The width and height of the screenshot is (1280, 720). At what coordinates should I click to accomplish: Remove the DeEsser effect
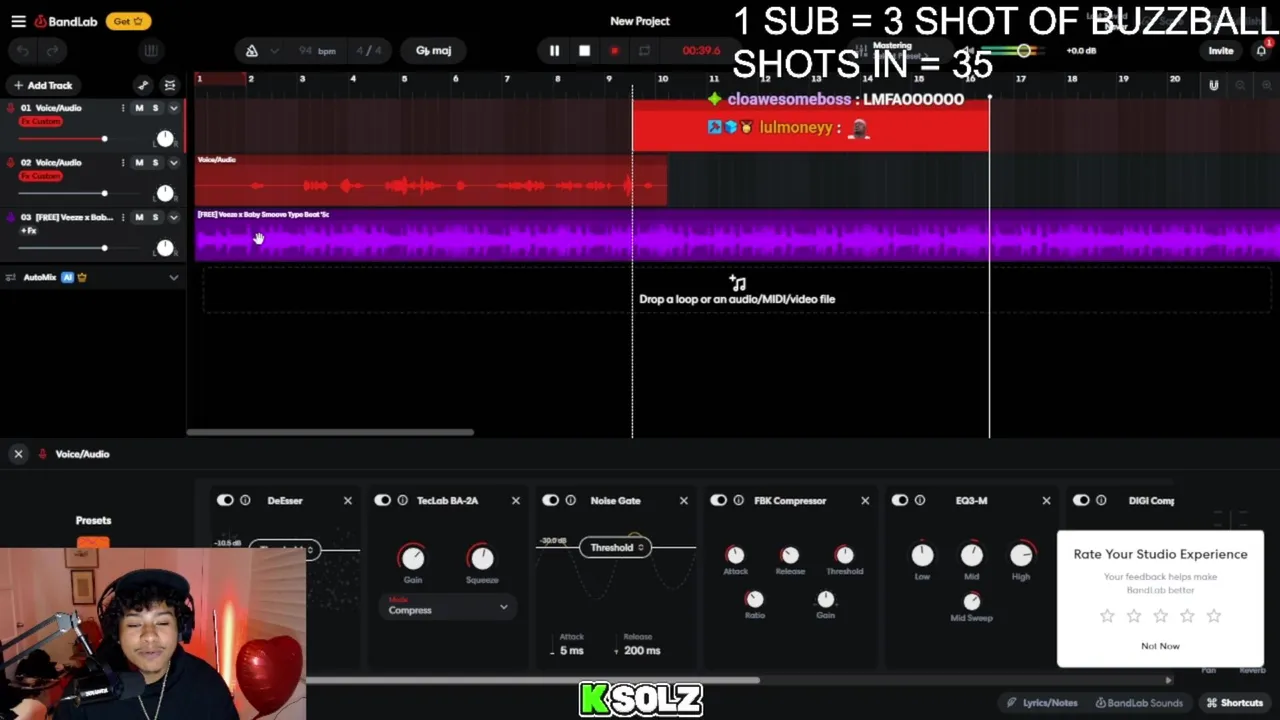pyautogui.click(x=348, y=501)
